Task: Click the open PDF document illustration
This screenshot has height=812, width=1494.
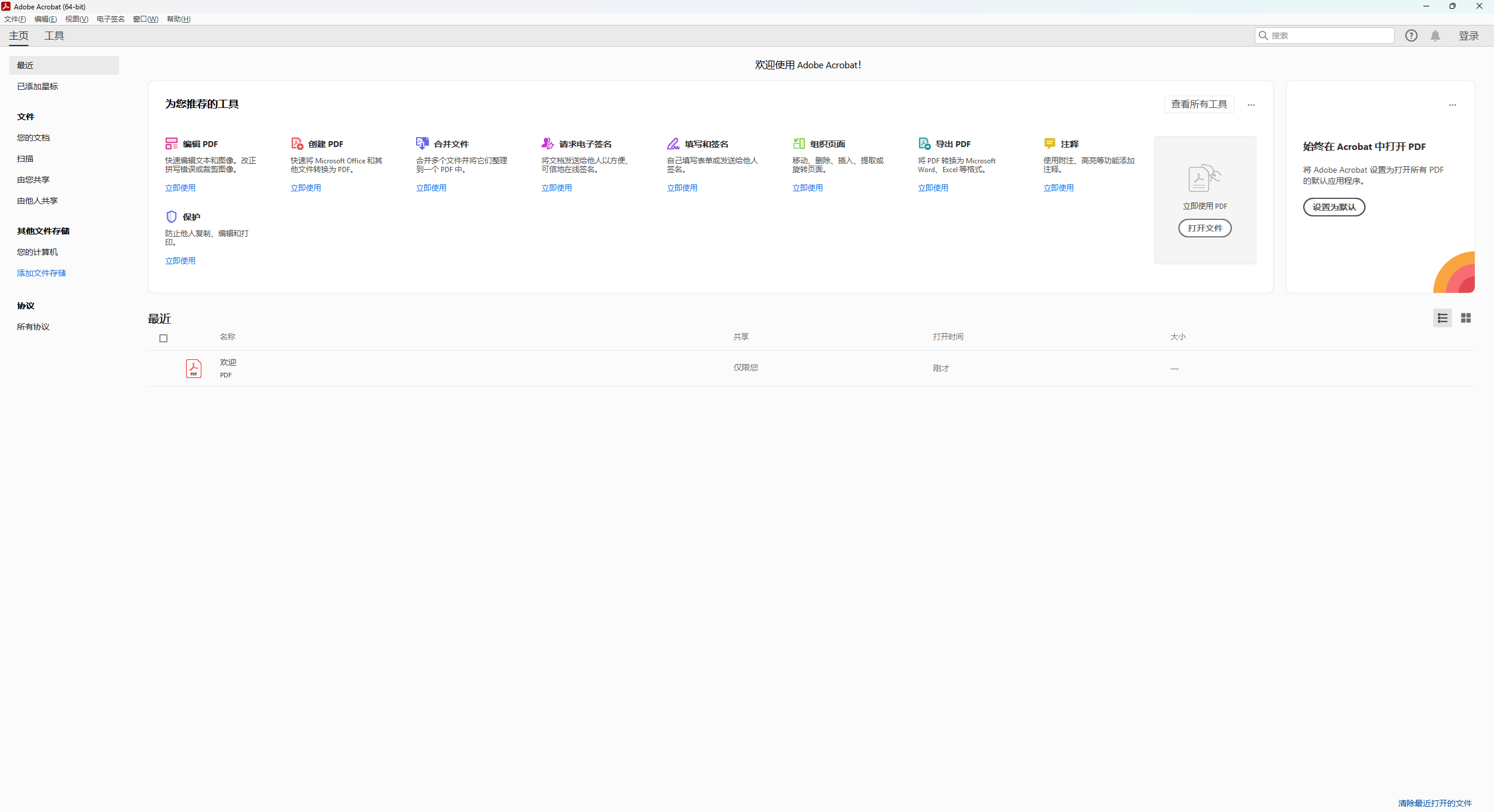Action: (x=1205, y=178)
